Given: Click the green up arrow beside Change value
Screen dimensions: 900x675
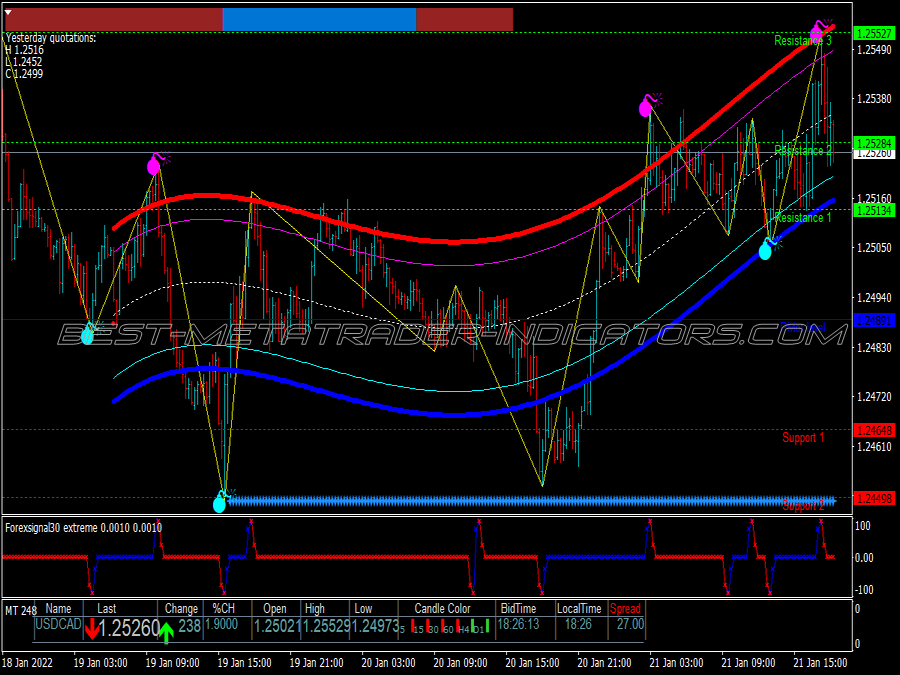Looking at the screenshot, I should [x=166, y=632].
